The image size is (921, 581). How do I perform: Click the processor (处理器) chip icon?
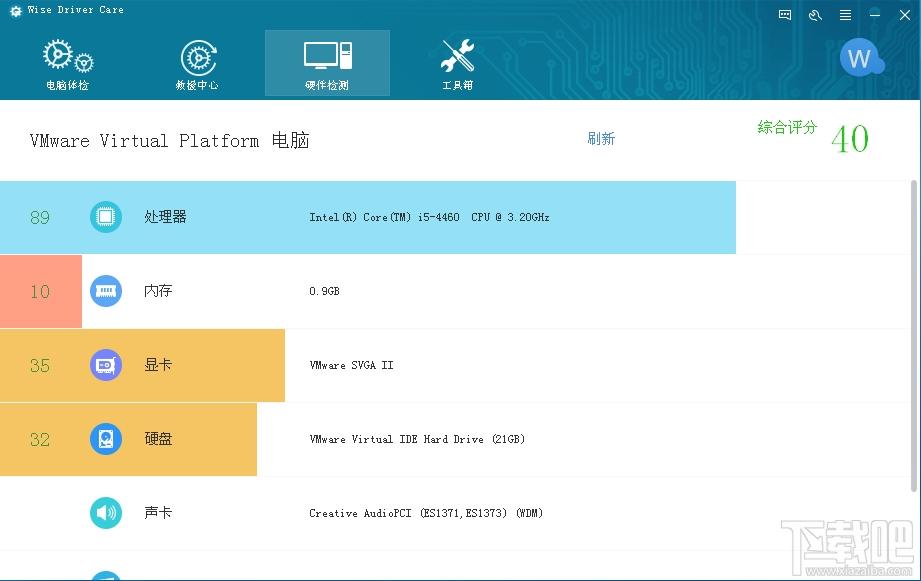106,217
